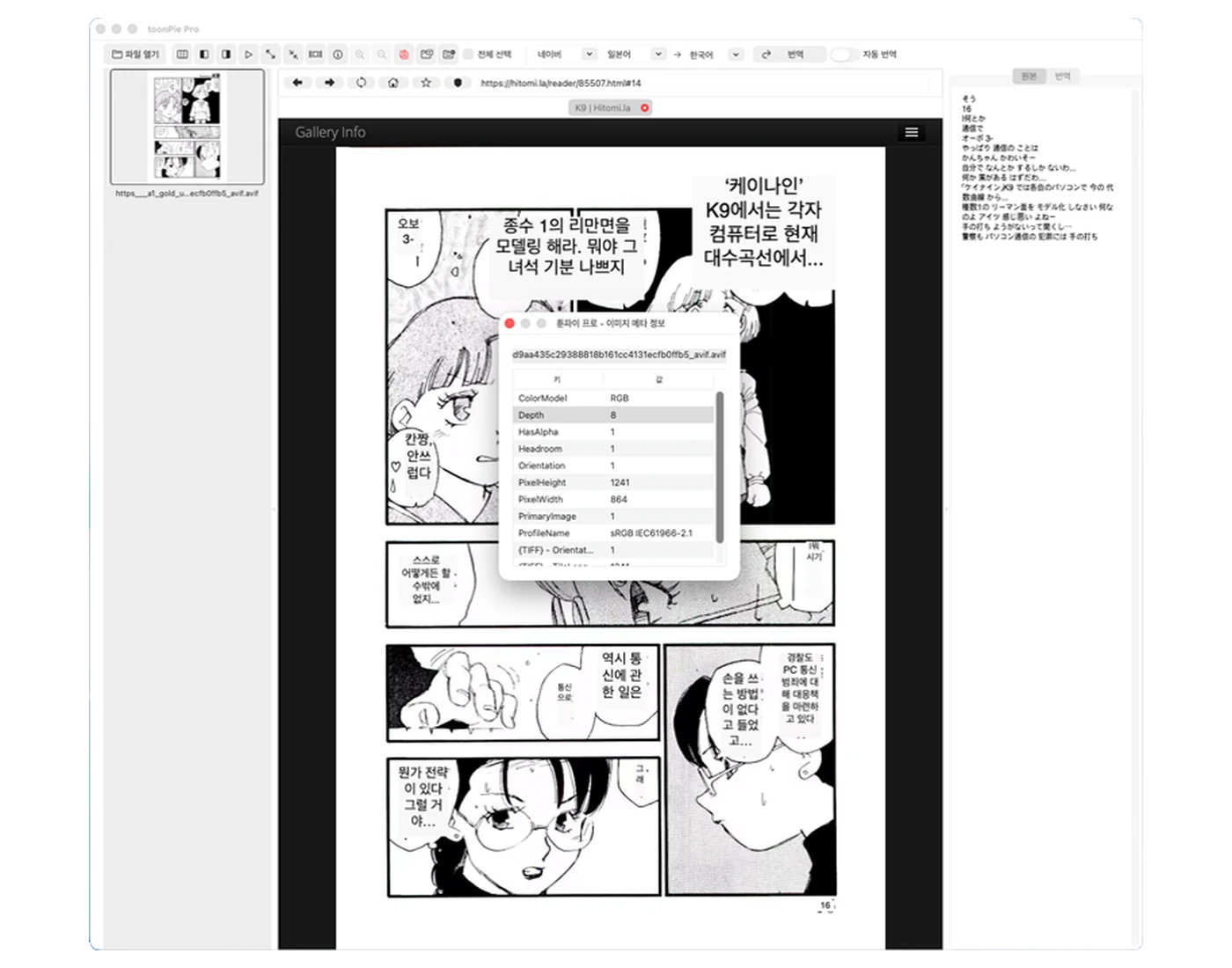Click the expand arrows fullscreen icon
This screenshot has width=1232, height=968.
coord(270,55)
